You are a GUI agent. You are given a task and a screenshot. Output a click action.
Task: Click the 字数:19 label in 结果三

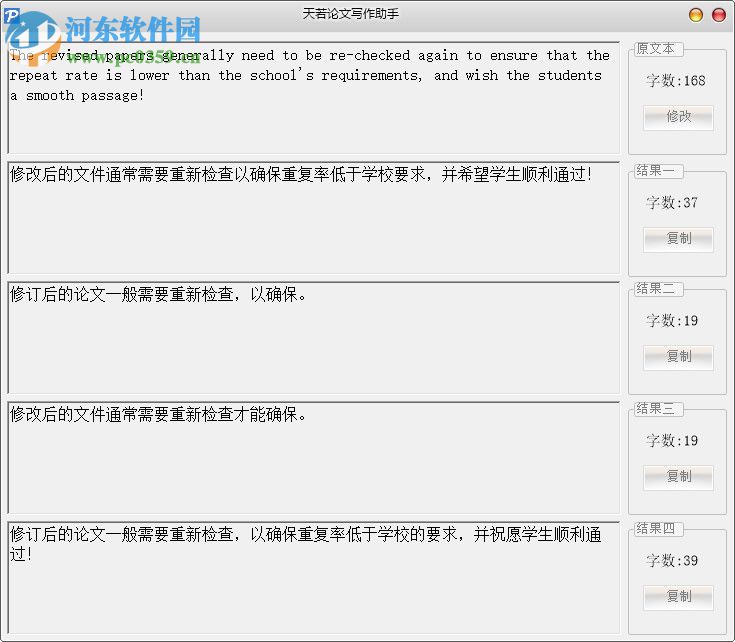tap(672, 440)
